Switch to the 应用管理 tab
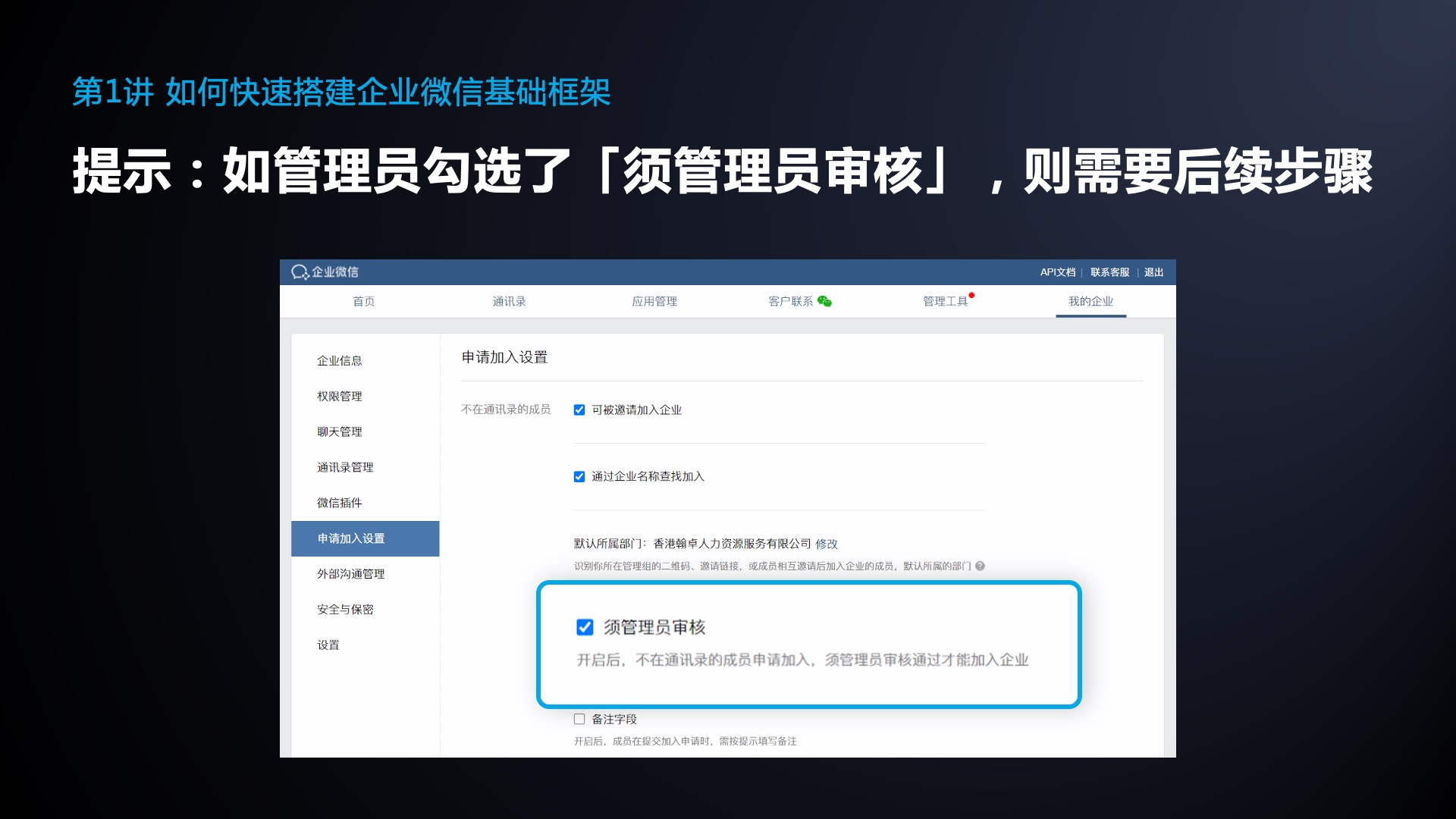1456x819 pixels. click(654, 302)
